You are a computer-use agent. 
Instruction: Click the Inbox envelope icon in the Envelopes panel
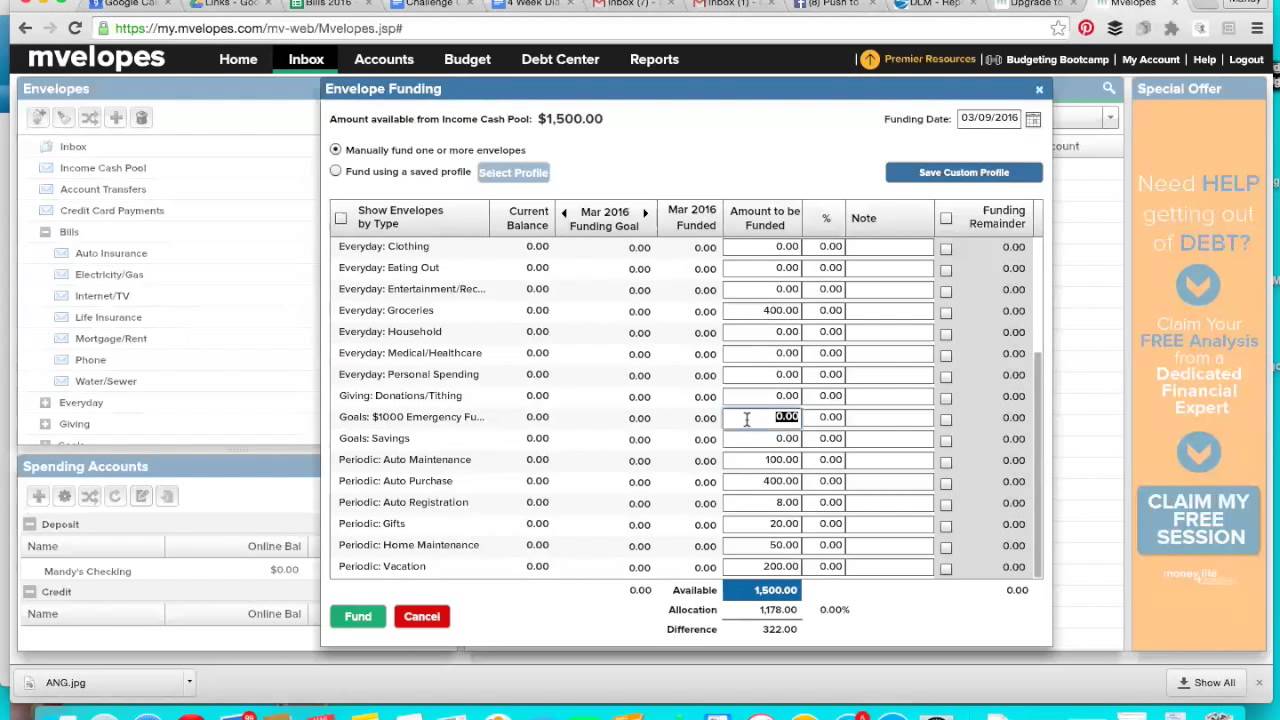[x=46, y=147]
